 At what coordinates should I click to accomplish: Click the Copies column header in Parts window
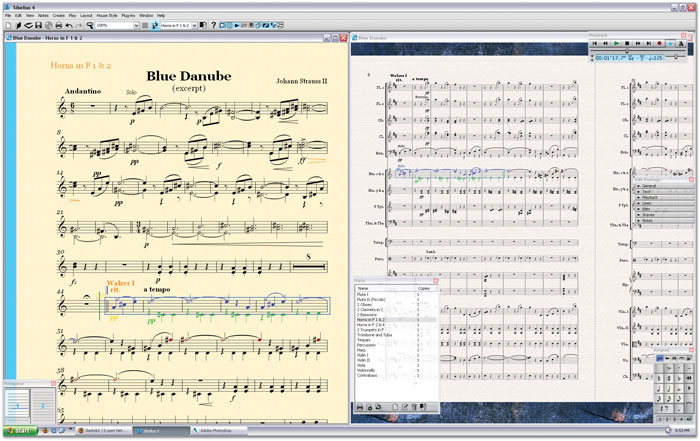click(x=426, y=288)
